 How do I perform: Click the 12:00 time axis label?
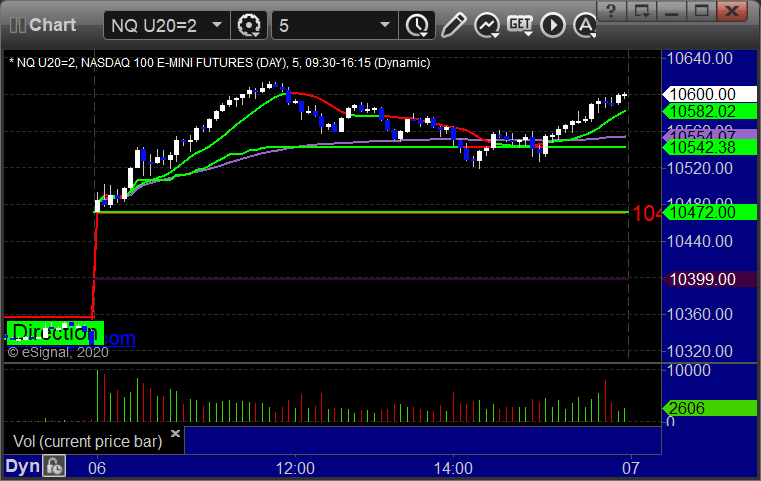pyautogui.click(x=295, y=468)
